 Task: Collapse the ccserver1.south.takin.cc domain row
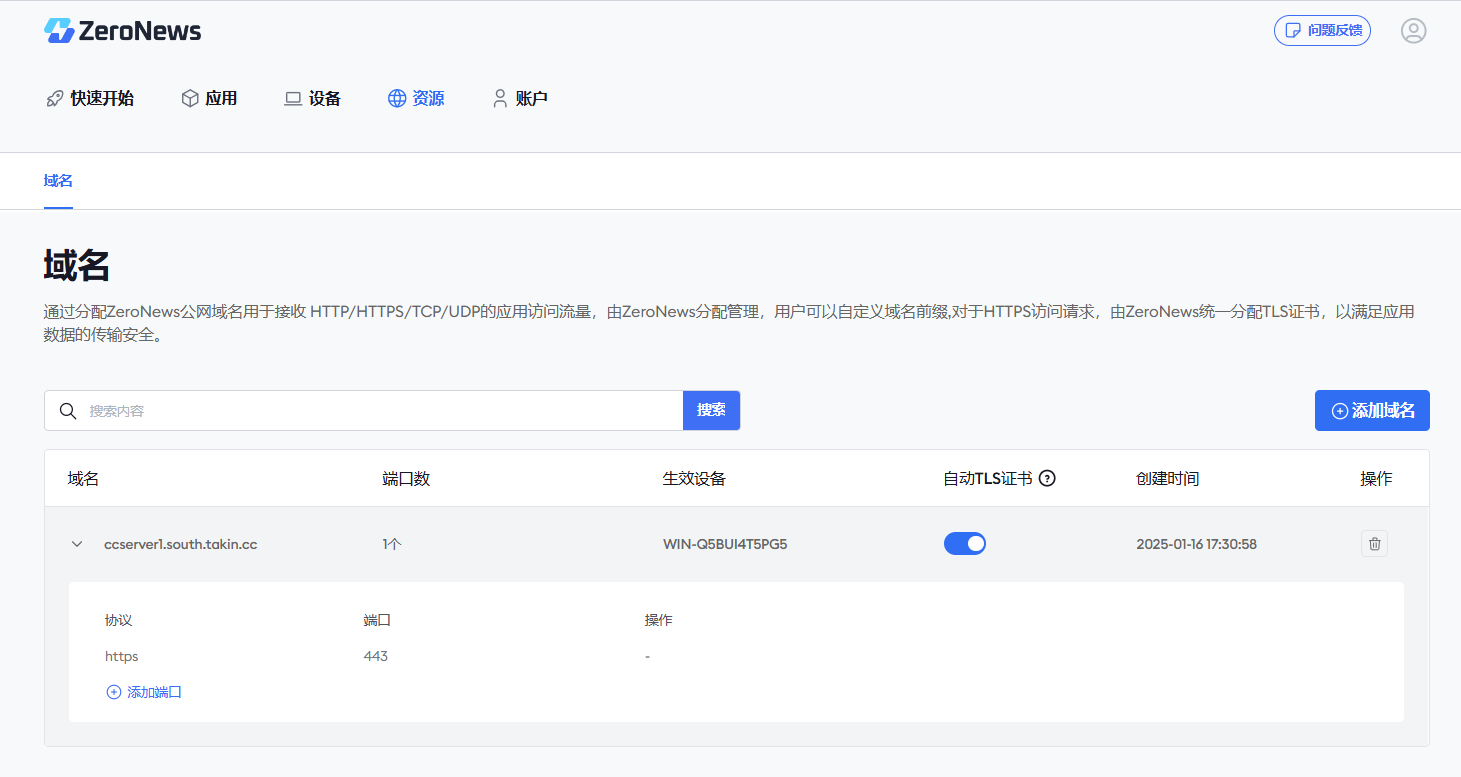point(77,544)
